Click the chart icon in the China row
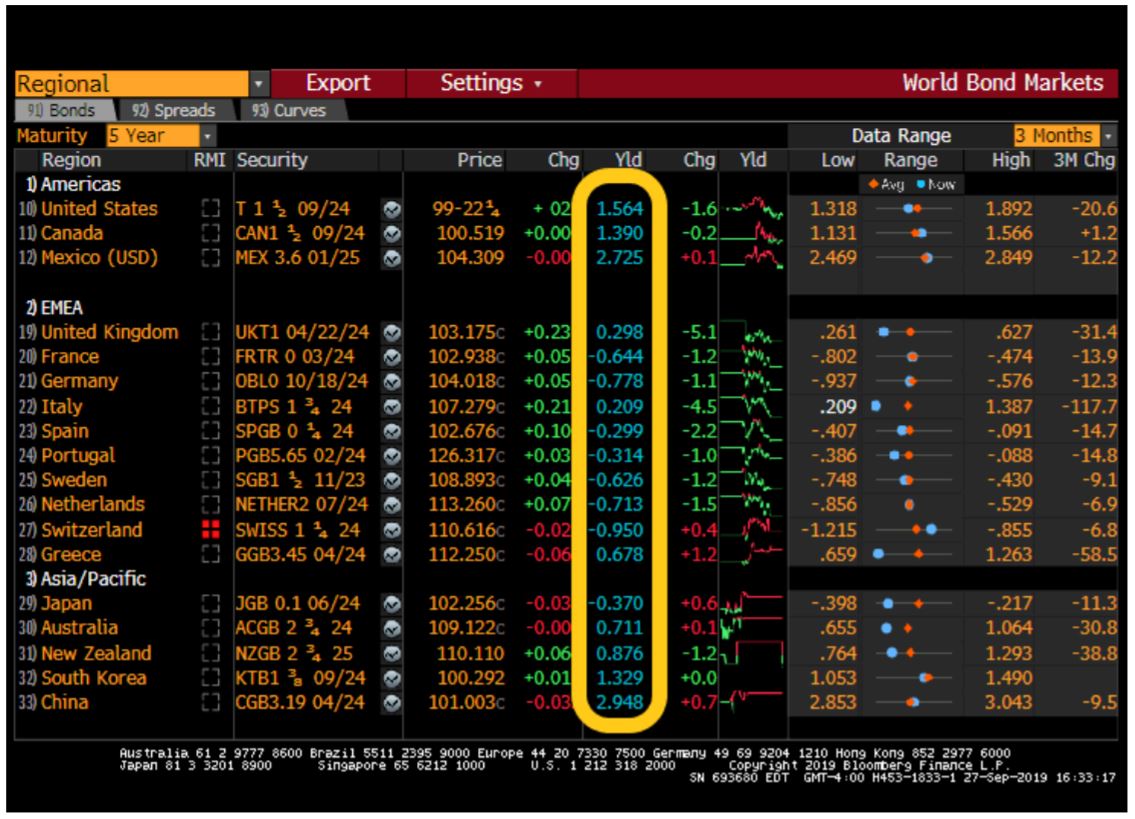Image resolution: width=1135 pixels, height=819 pixels. (392, 703)
